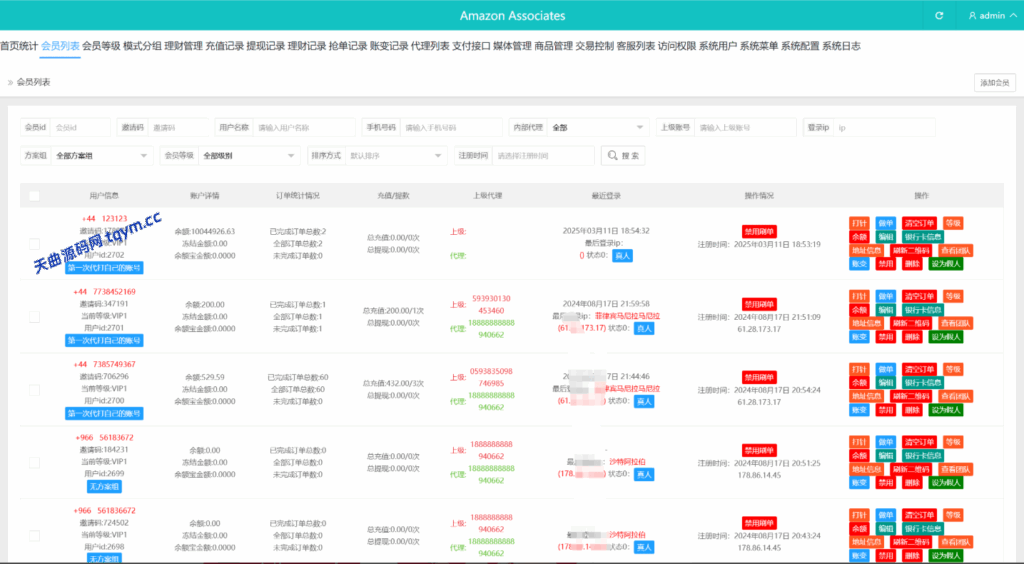This screenshot has width=1024, height=564.
Task: Open the 排序方式 dropdown
Action: pyautogui.click(x=396, y=155)
